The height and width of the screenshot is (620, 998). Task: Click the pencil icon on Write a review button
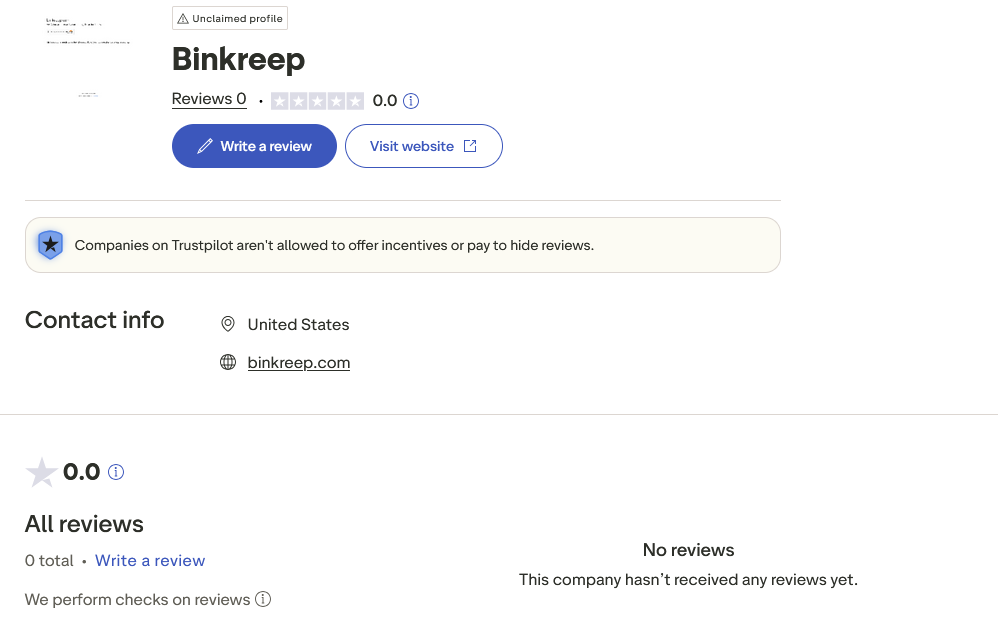[203, 146]
